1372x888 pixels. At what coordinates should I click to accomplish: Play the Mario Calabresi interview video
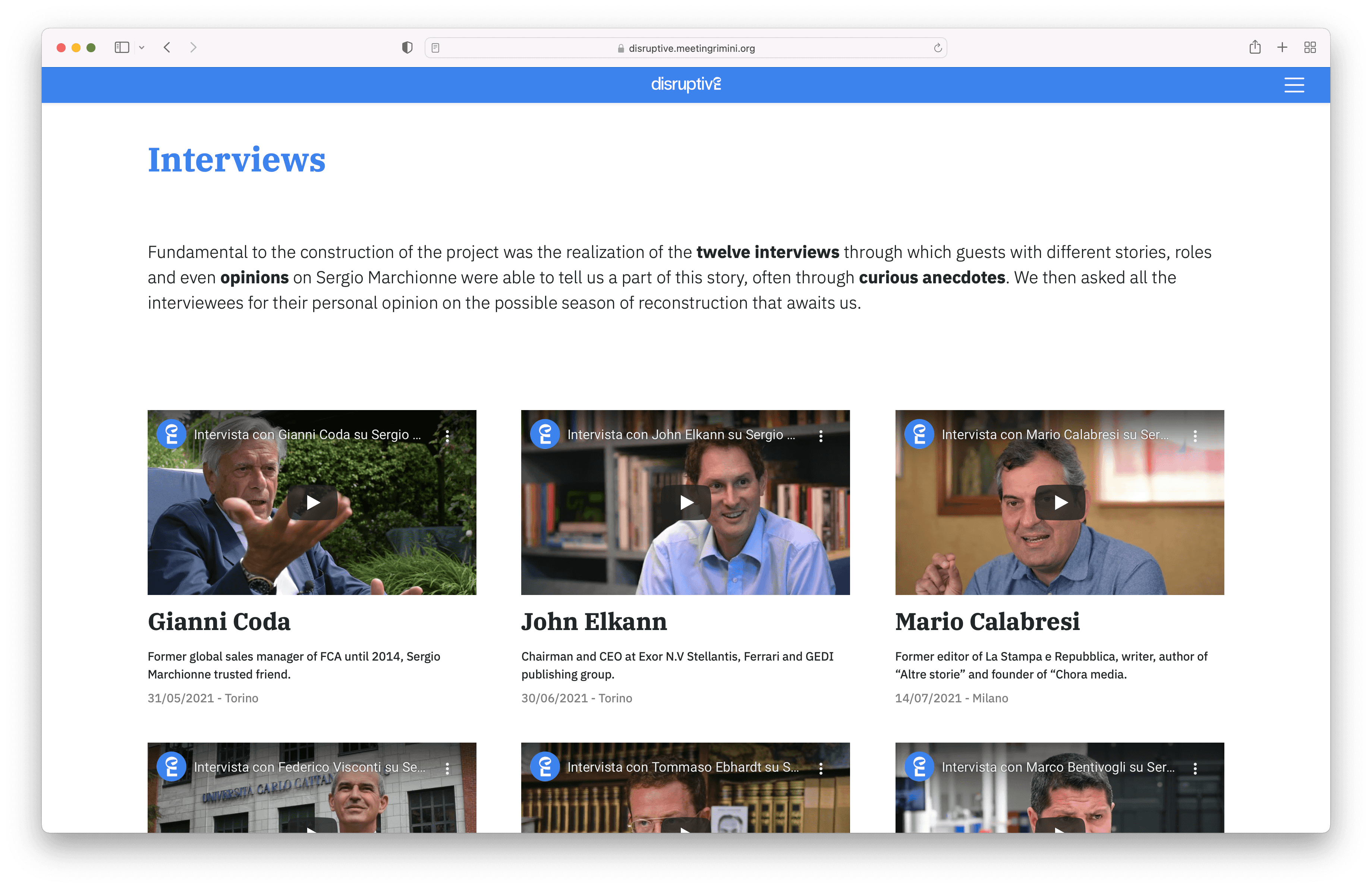pyautogui.click(x=1060, y=503)
